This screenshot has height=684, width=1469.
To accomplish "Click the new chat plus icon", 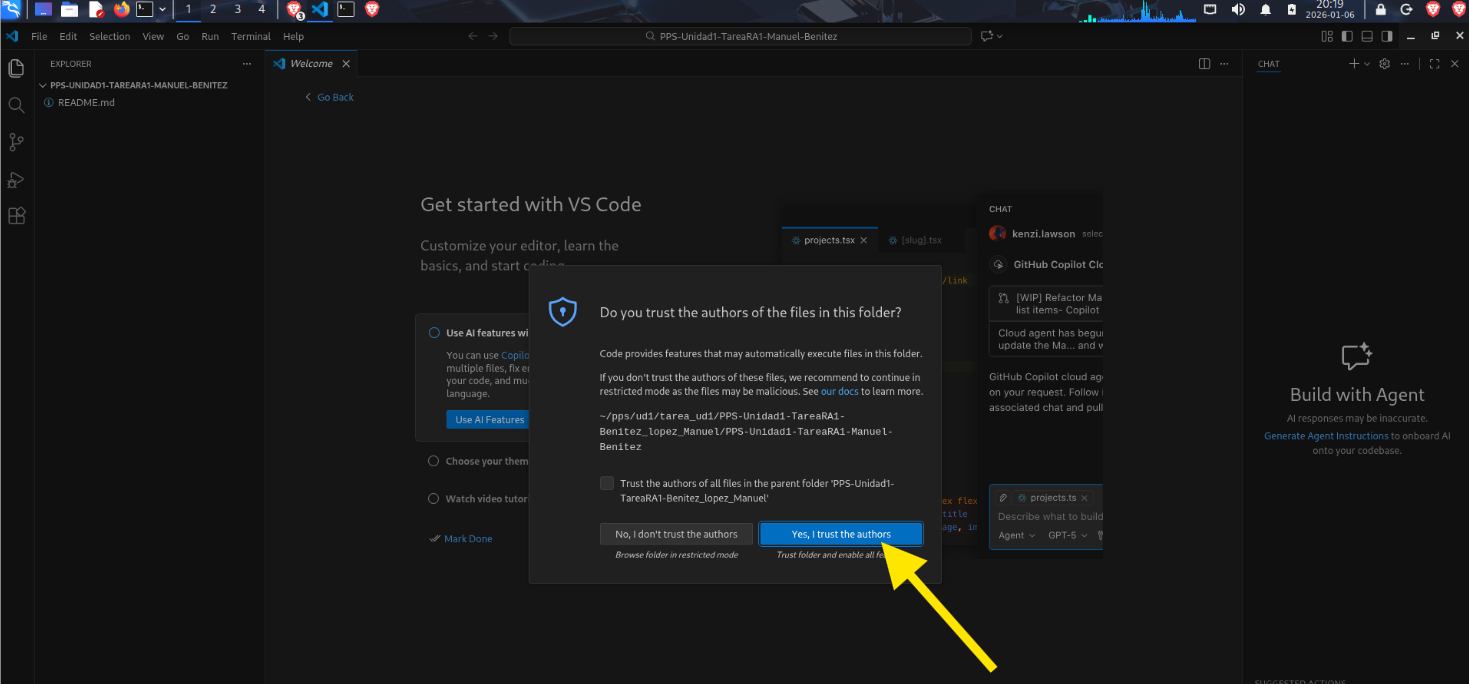I will coord(1354,63).
